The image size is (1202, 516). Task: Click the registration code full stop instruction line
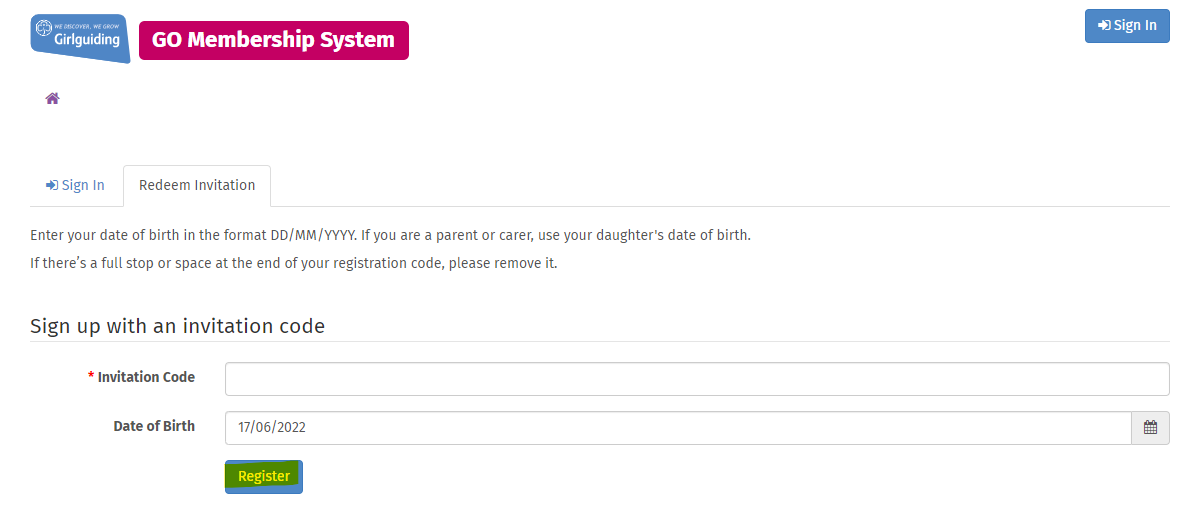pyautogui.click(x=294, y=264)
